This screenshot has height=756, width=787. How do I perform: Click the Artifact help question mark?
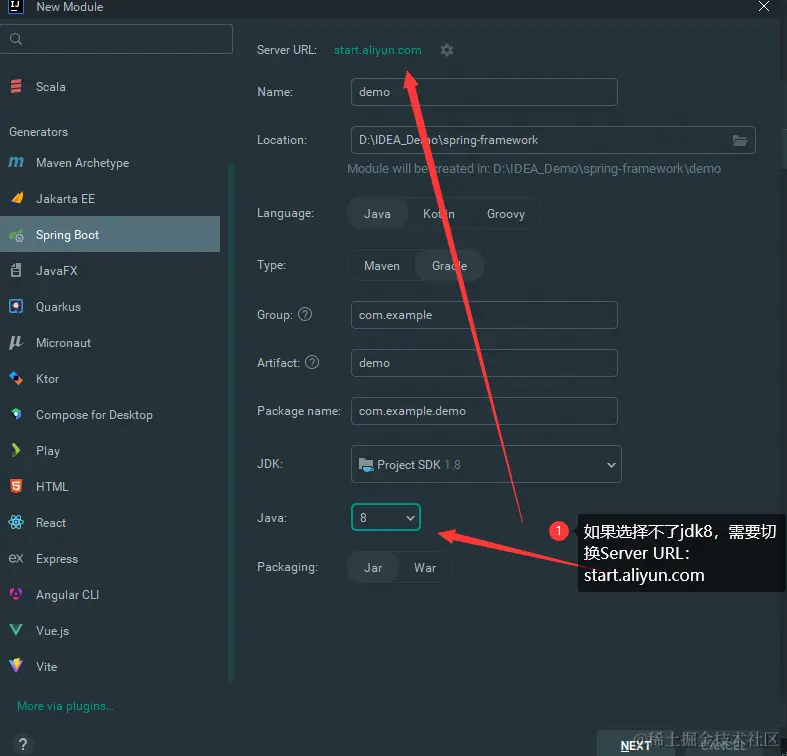[312, 362]
